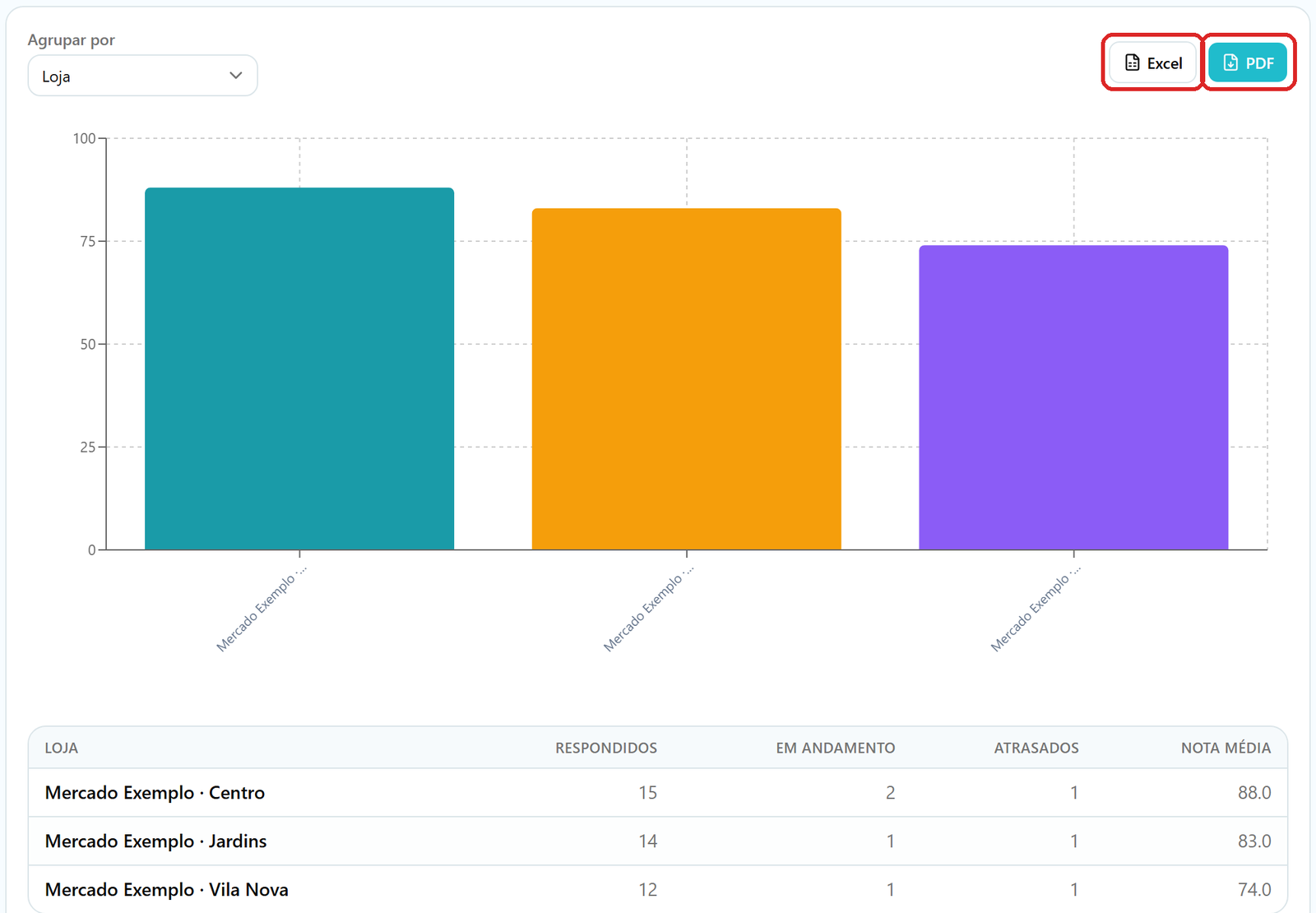Click em andamento value 2 for Centro
The image size is (1316, 913).
pos(890,793)
